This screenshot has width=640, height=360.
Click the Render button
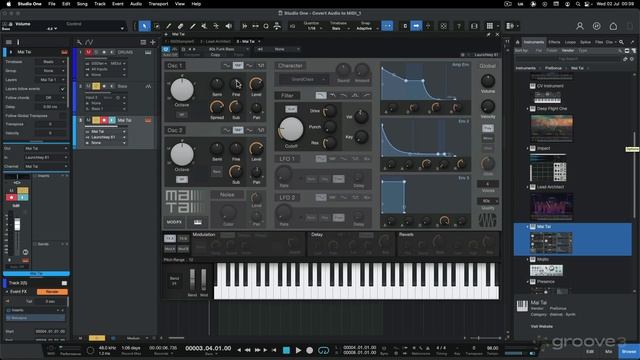52,292
